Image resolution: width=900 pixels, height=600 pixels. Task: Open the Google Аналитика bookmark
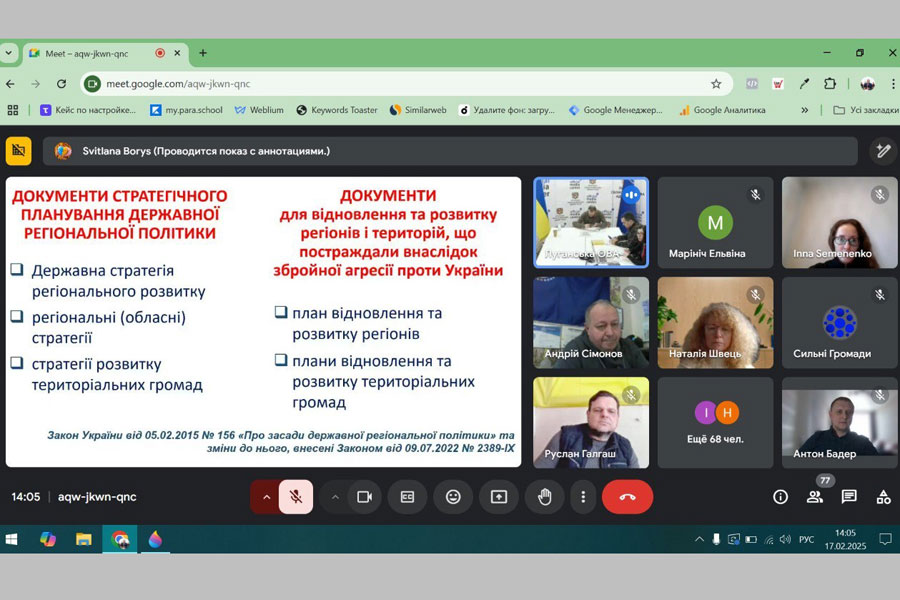coord(722,110)
